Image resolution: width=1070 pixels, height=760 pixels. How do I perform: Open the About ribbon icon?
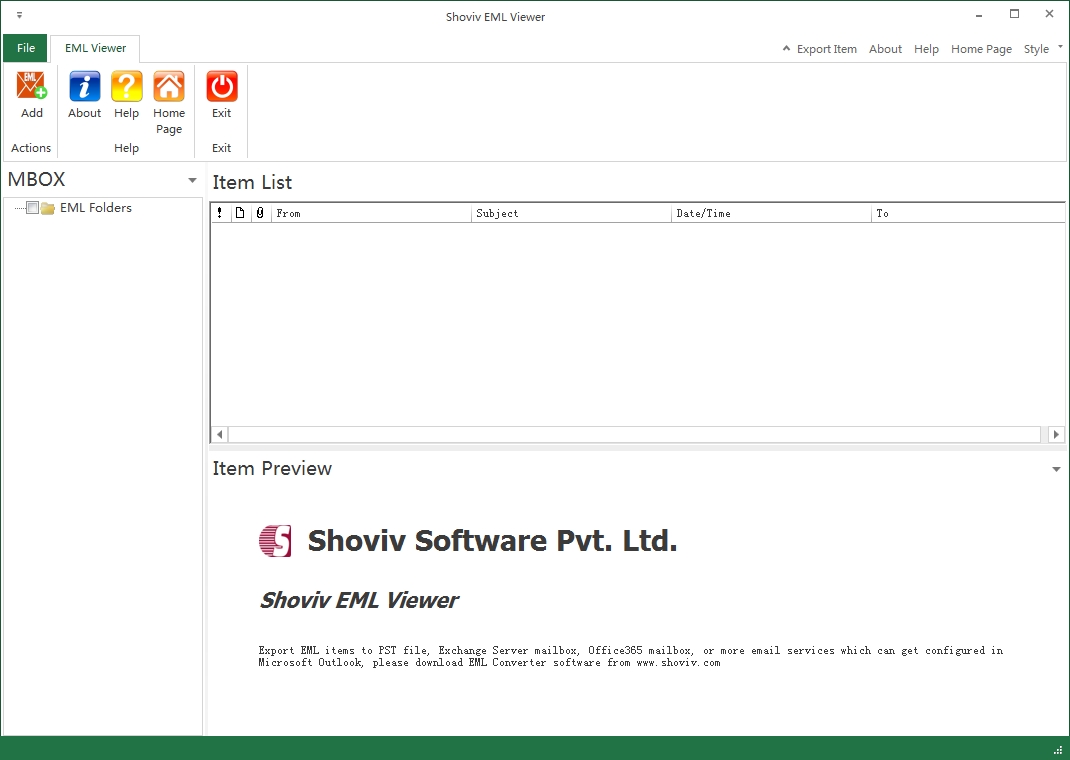coord(84,86)
